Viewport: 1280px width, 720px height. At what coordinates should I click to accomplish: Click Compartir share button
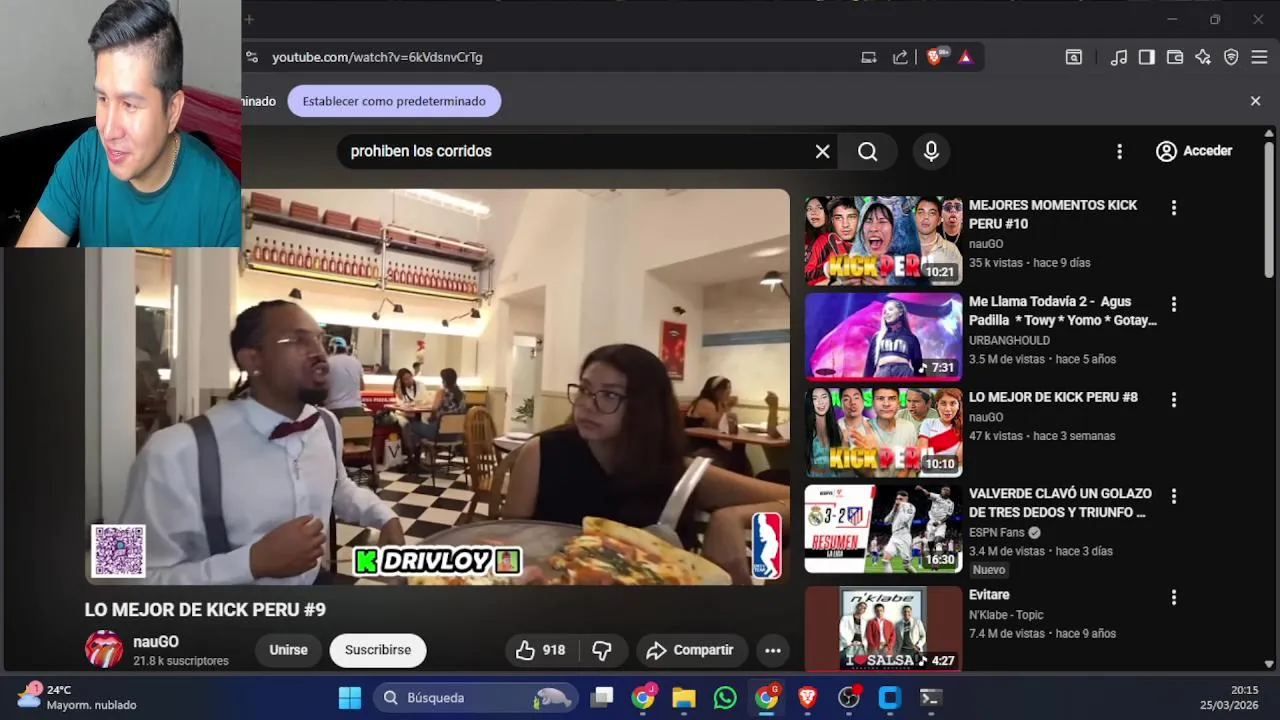[x=690, y=650]
